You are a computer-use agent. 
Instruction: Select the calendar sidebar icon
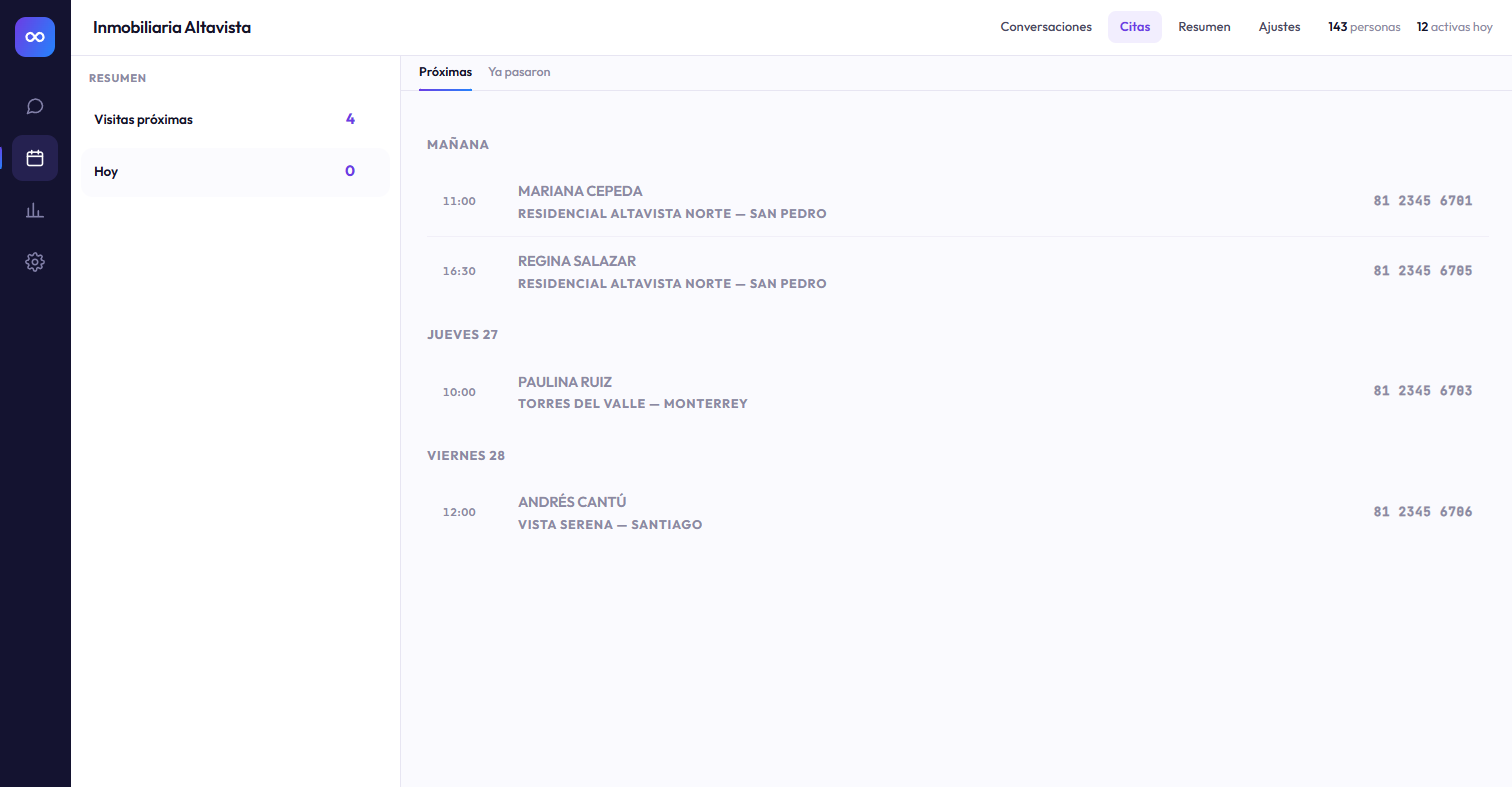coord(35,158)
